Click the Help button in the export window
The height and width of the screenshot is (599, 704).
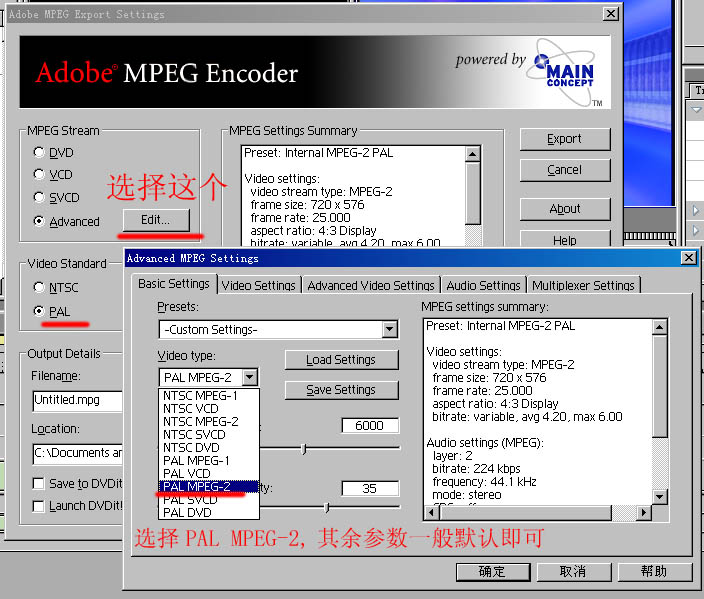click(x=564, y=239)
